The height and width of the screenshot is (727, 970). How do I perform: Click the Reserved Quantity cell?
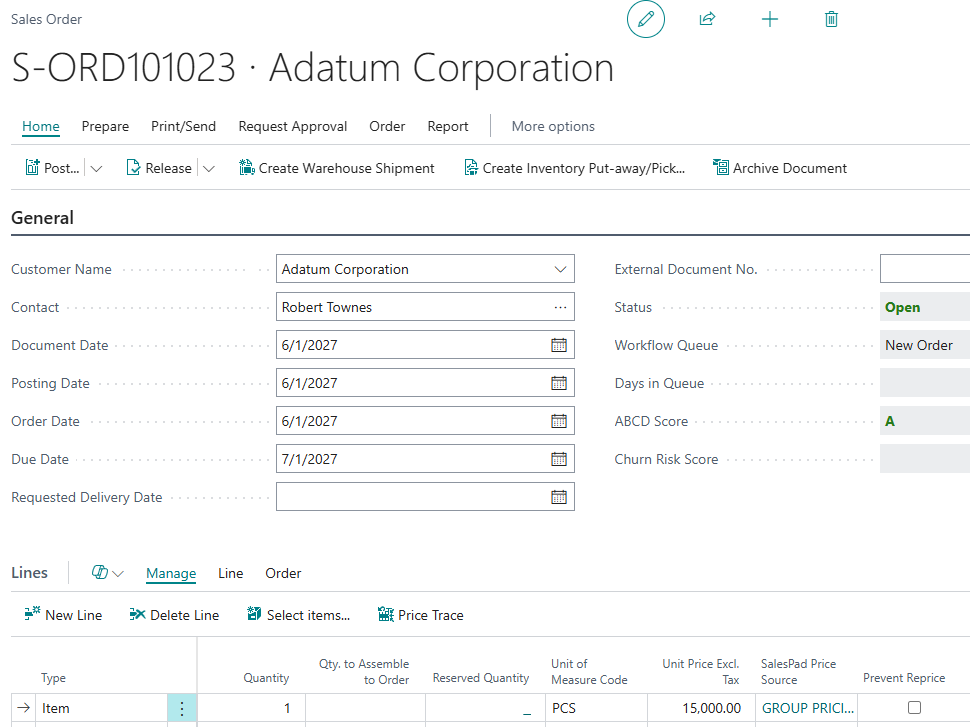tap(485, 708)
